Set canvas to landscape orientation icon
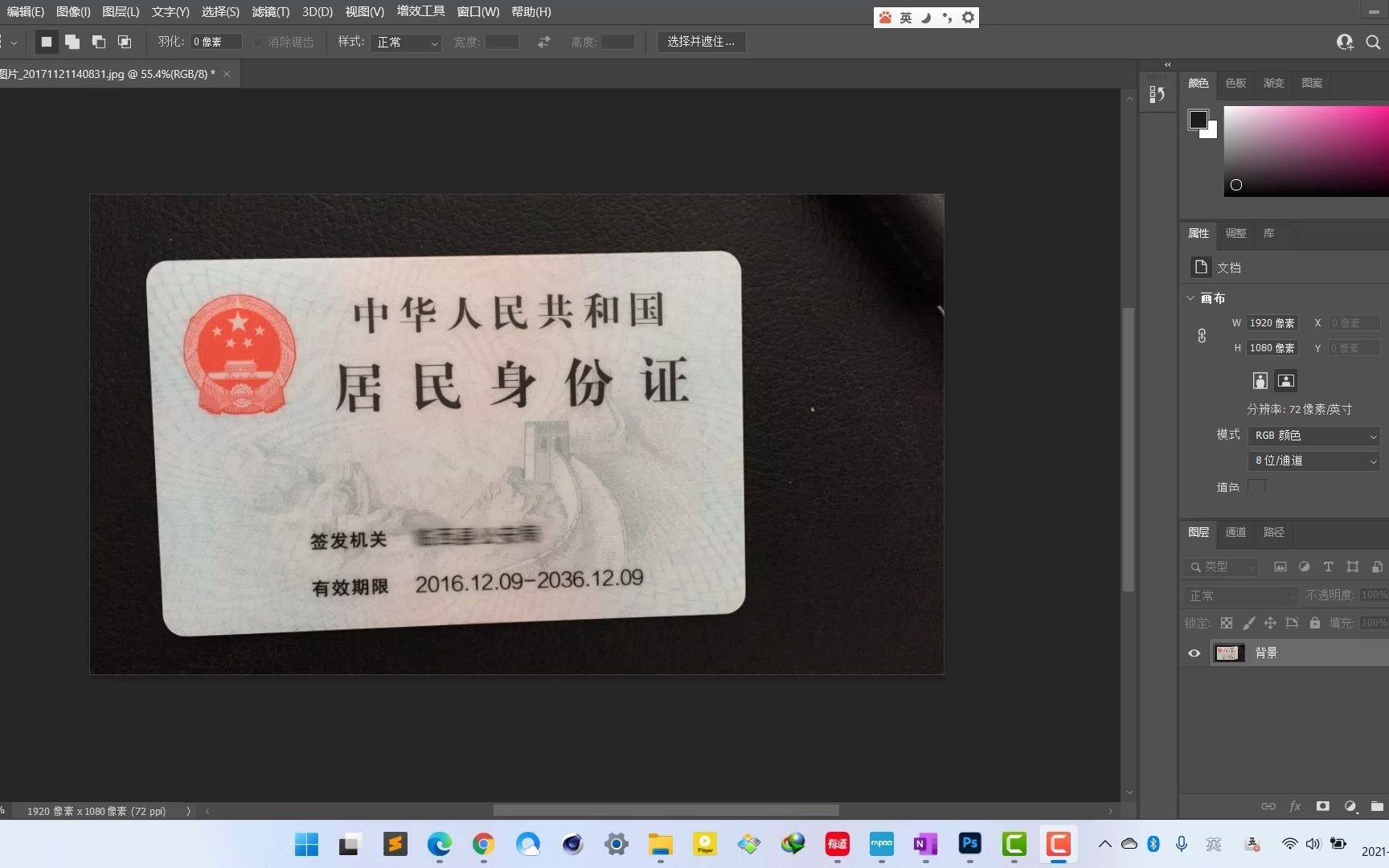 pos(1286,381)
